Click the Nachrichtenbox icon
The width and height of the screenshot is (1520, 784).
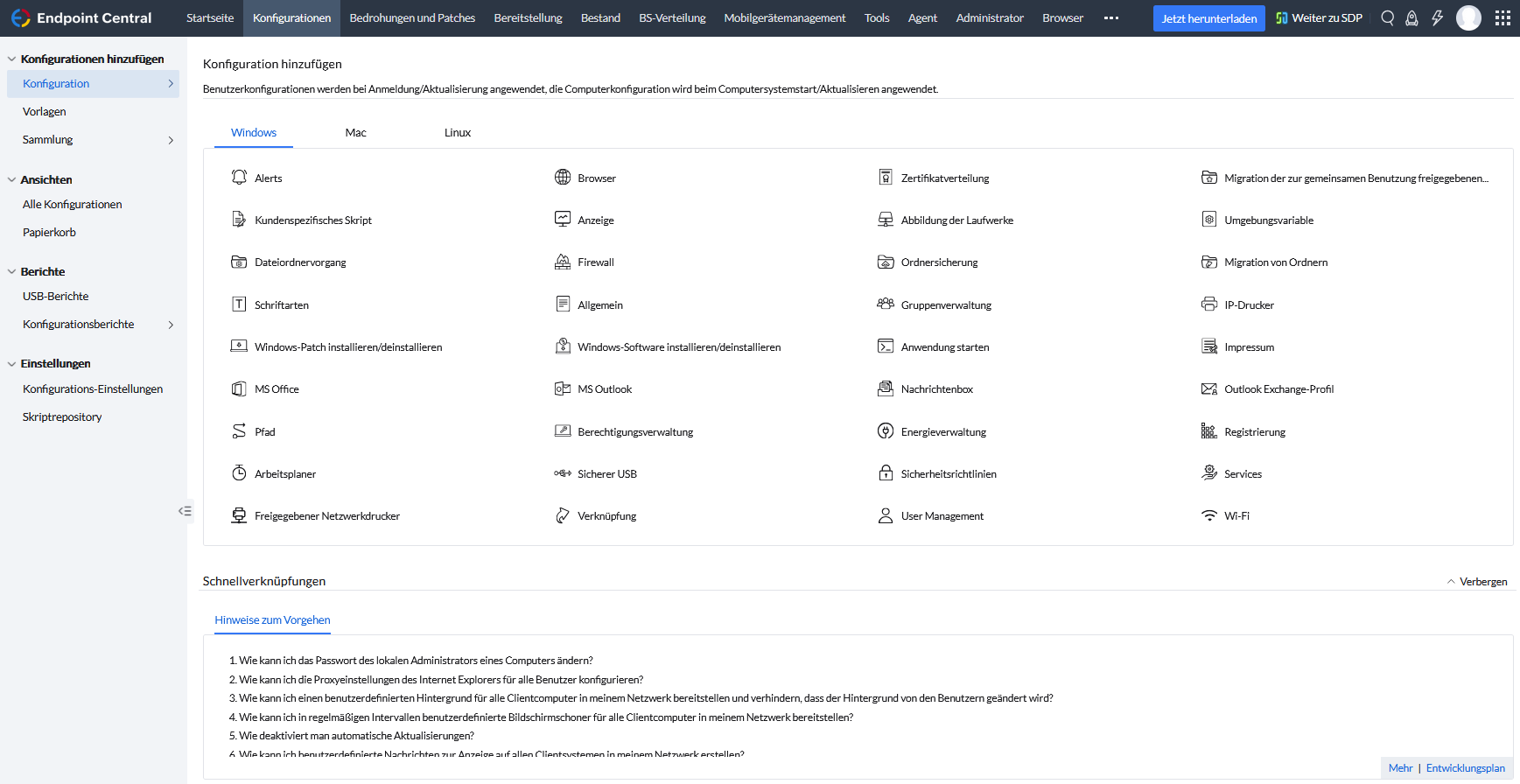pos(886,388)
